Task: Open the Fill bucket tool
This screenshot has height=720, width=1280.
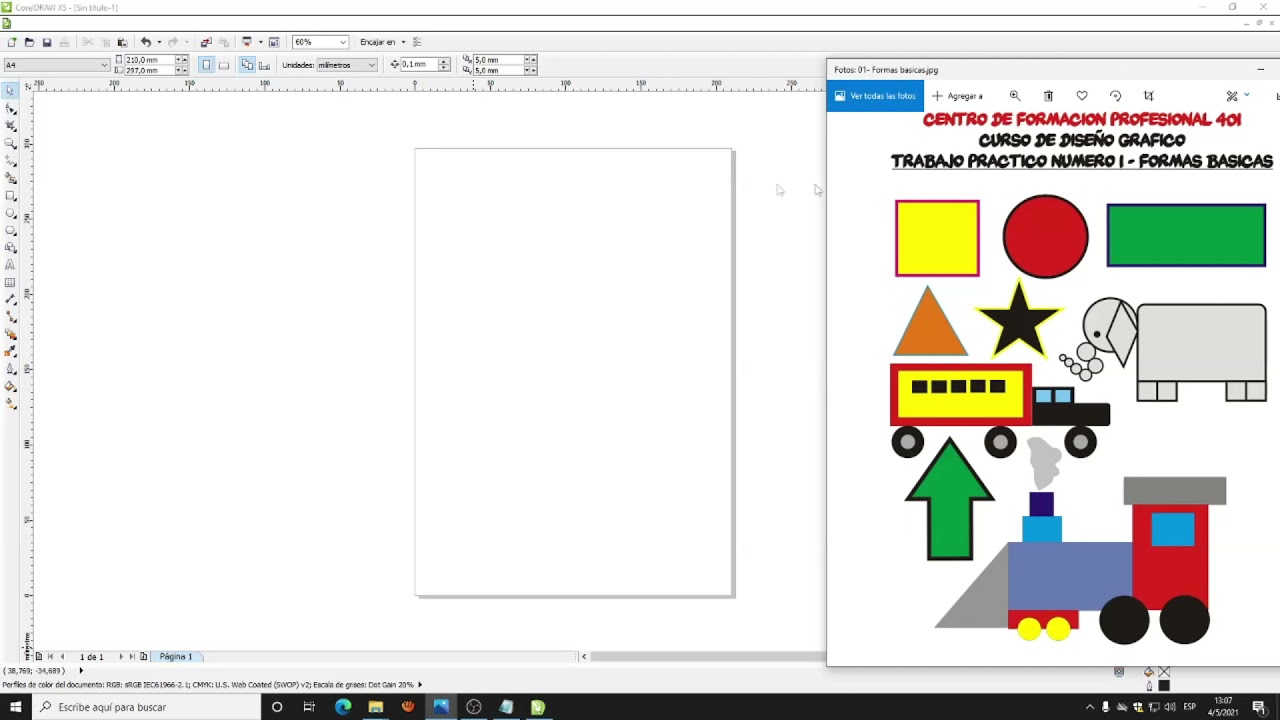Action: tap(11, 387)
